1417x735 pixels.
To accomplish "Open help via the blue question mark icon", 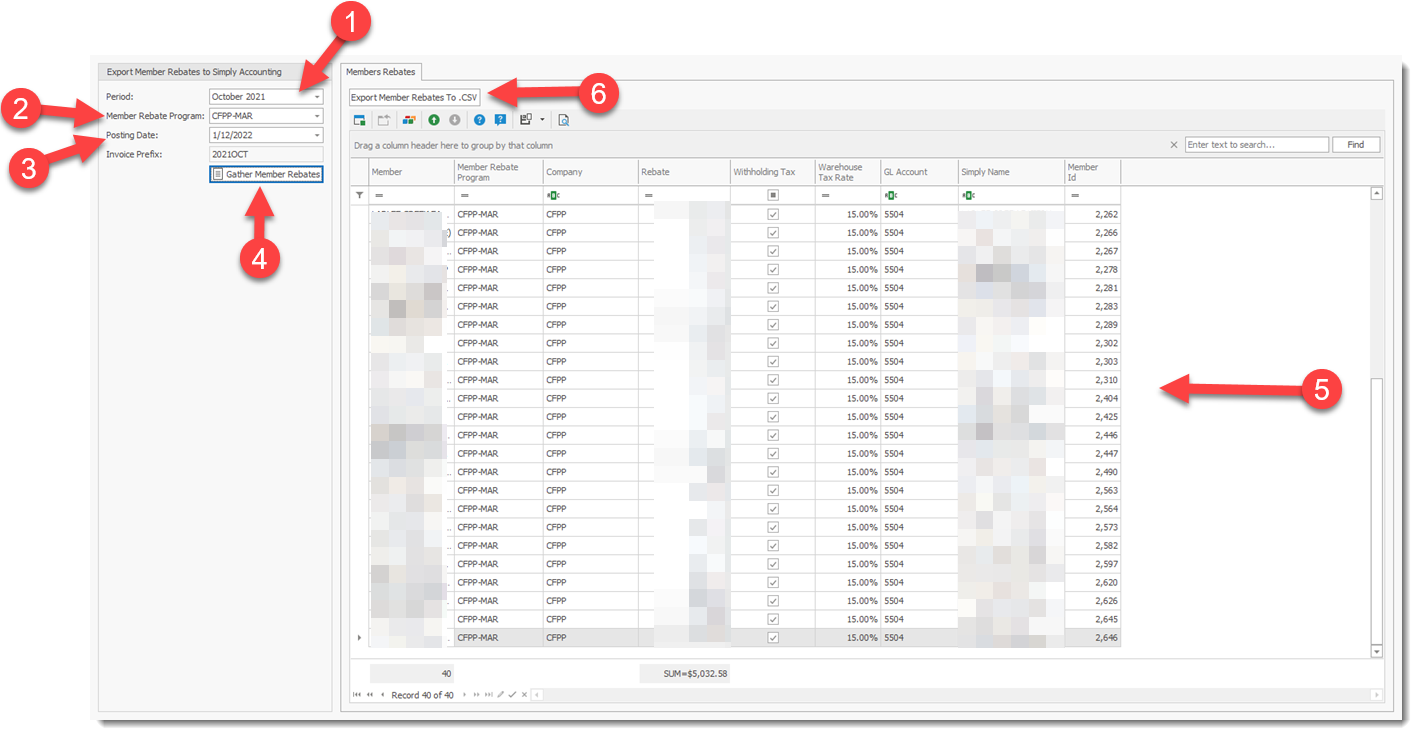I will point(479,119).
